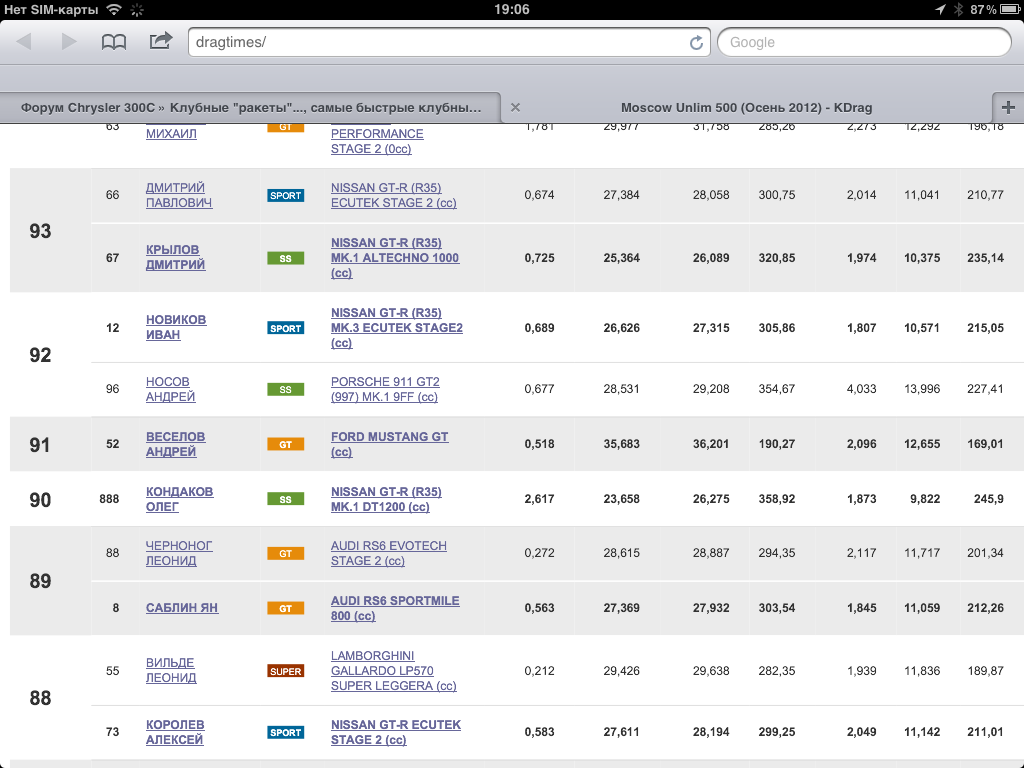The width and height of the screenshot is (1024, 768).
Task: Tap speed value 245,9
Action: 989,499
